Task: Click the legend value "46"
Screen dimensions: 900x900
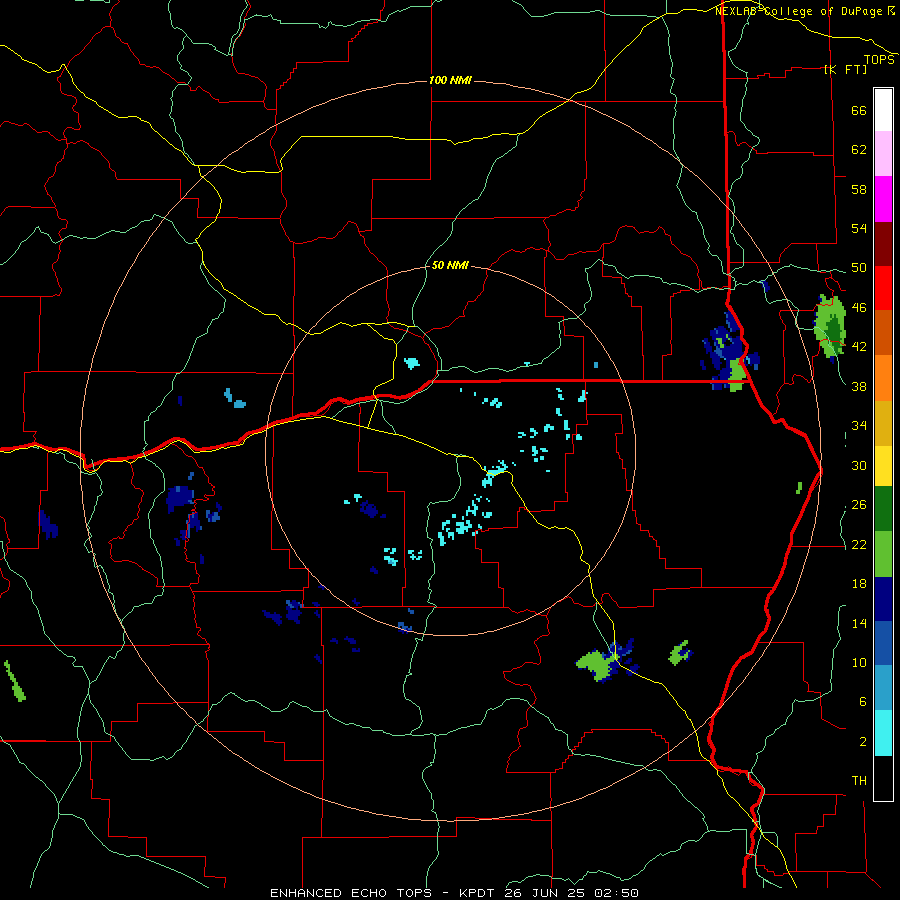Action: [859, 308]
